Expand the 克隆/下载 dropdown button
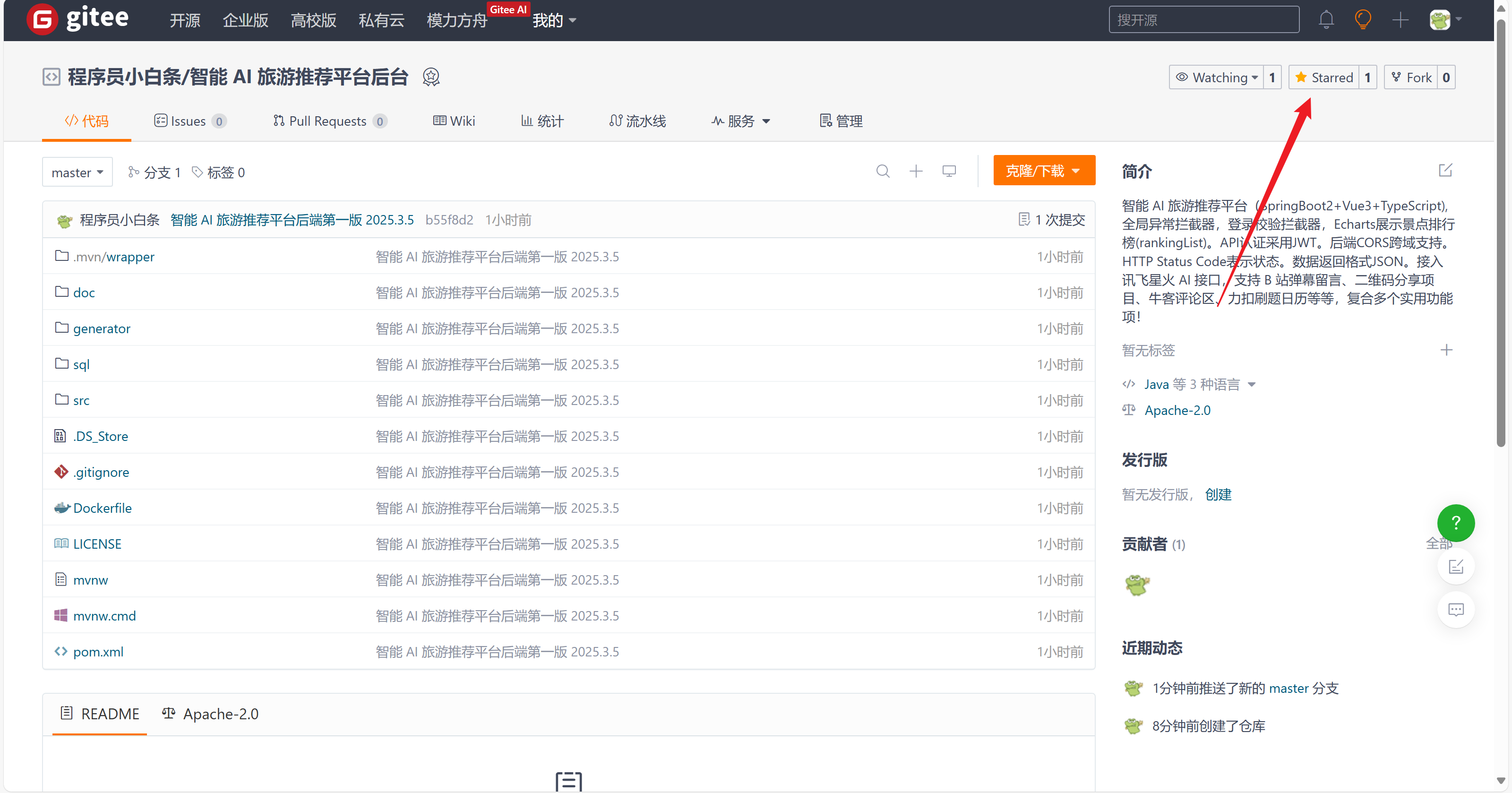 coord(1043,171)
